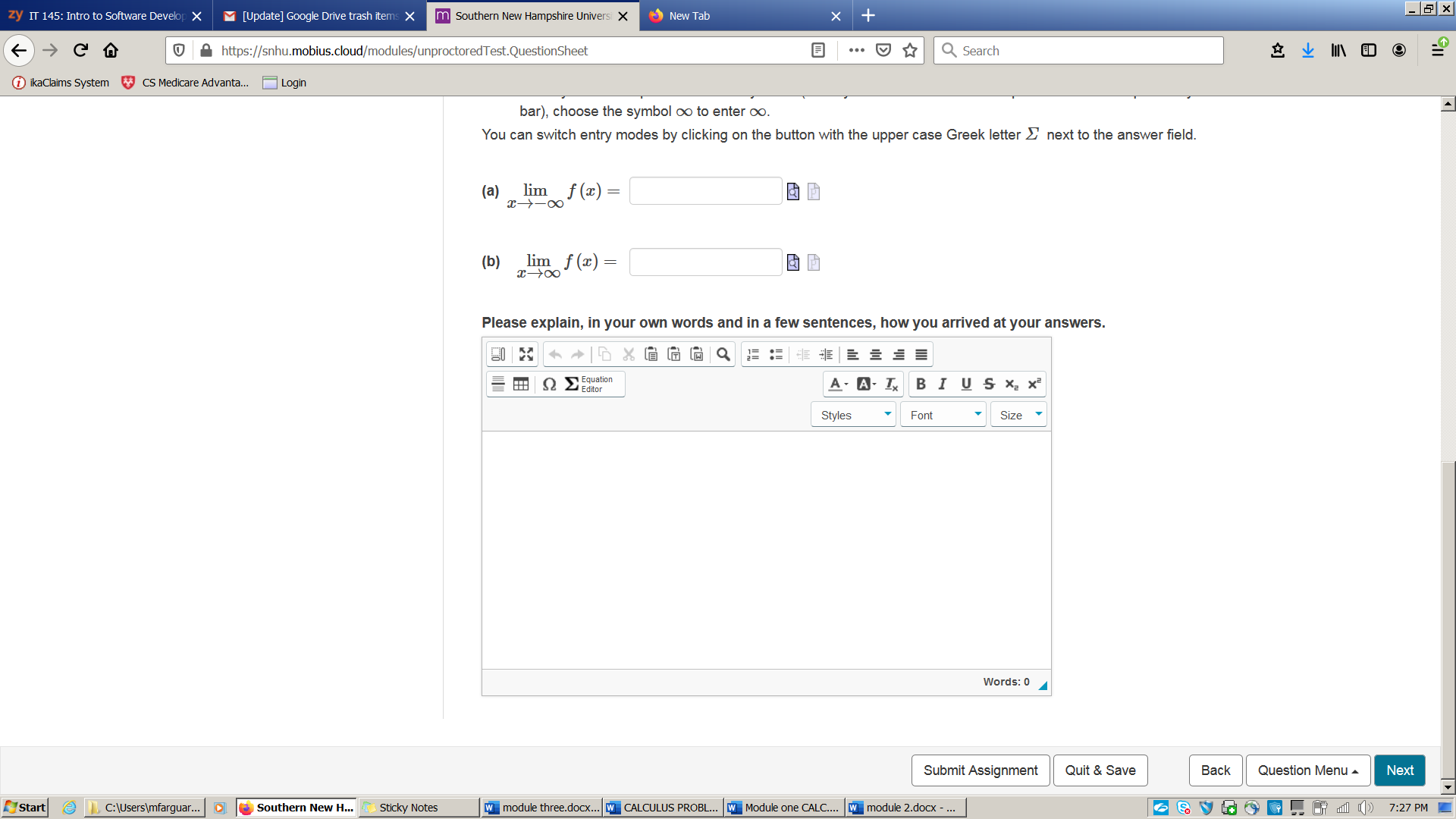
Task: Click the text explanation editor area
Action: point(765,548)
